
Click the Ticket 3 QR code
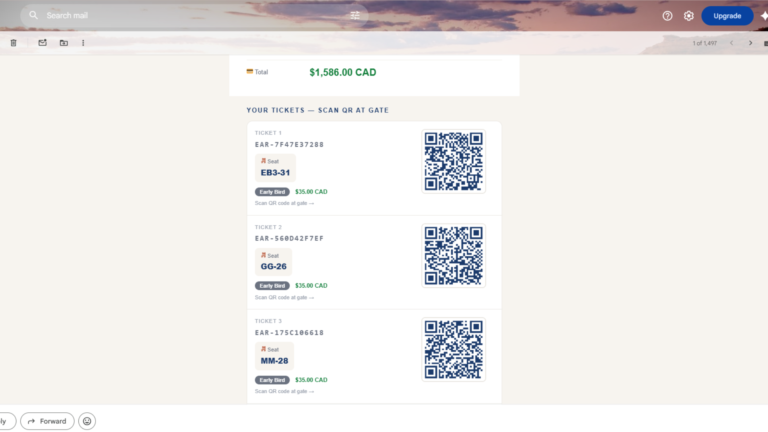(454, 349)
